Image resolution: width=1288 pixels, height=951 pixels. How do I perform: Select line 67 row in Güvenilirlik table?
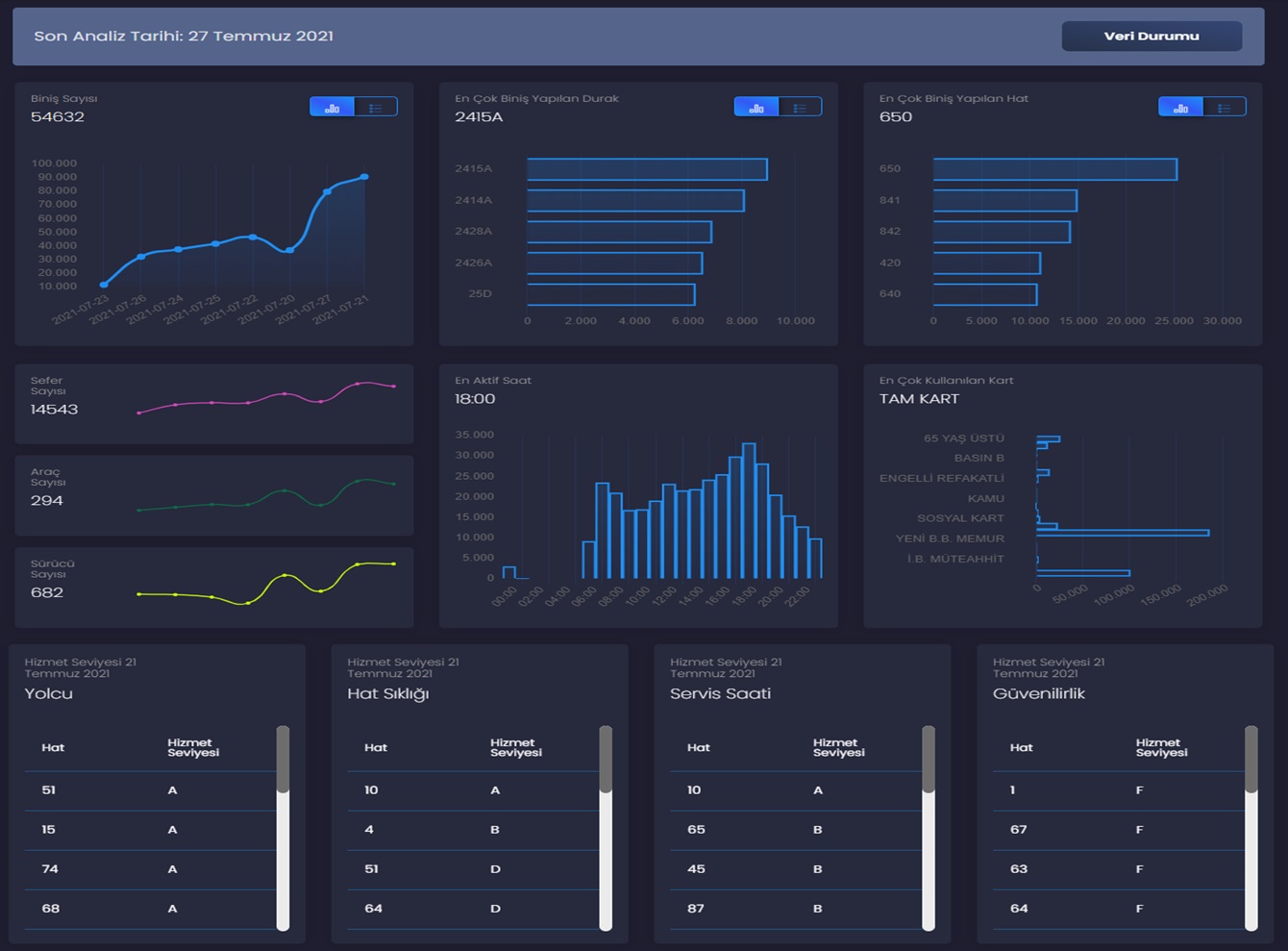[x=1118, y=830]
